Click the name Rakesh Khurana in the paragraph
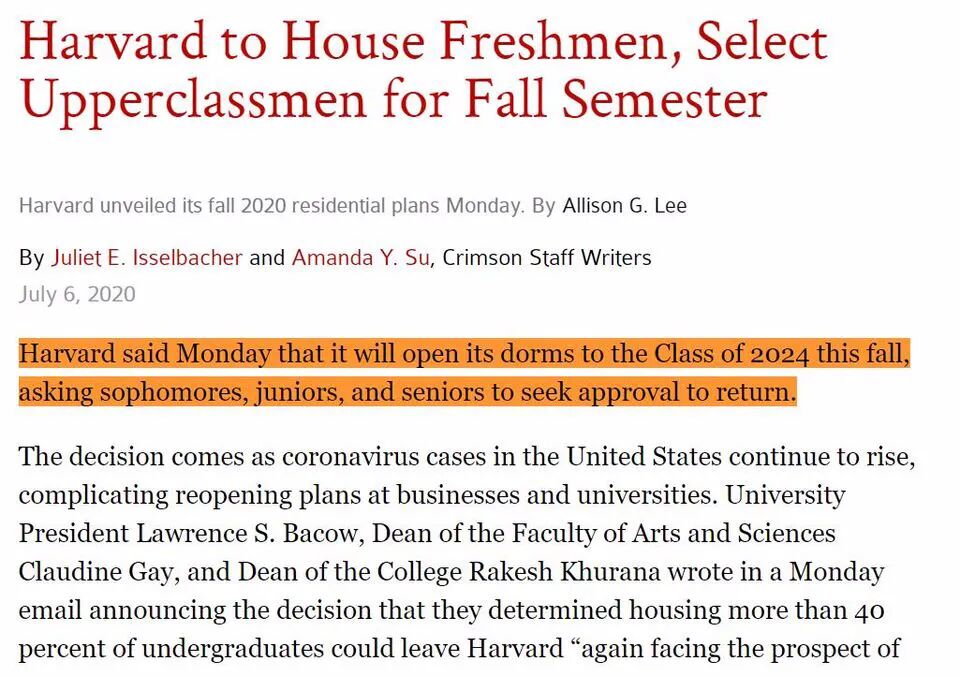This screenshot has width=960, height=676. [x=564, y=572]
